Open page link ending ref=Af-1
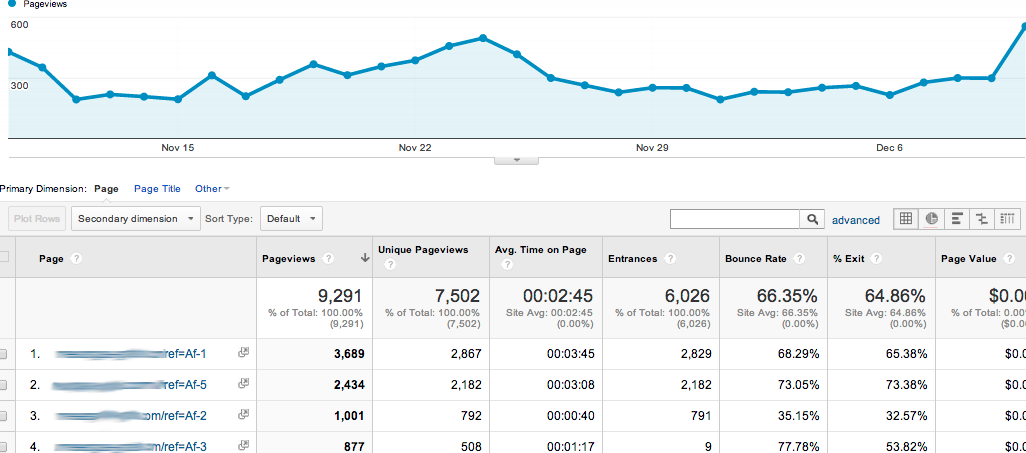The image size is (1026, 453). click(x=131, y=354)
